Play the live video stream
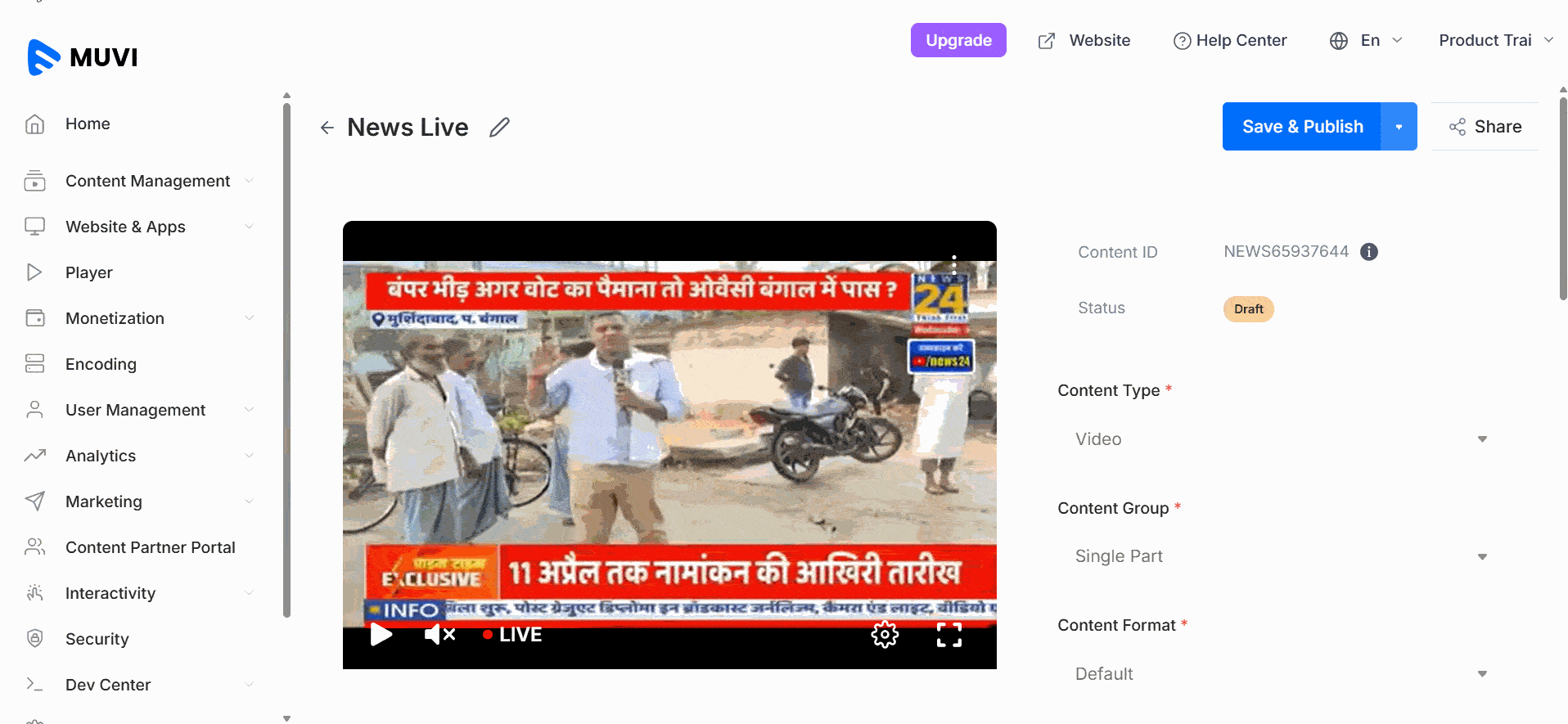Viewport: 1568px width, 724px height. [x=381, y=634]
